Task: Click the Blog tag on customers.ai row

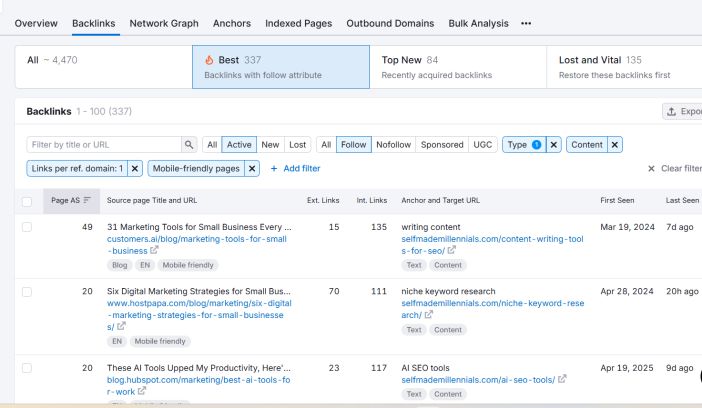Action: coord(120,265)
